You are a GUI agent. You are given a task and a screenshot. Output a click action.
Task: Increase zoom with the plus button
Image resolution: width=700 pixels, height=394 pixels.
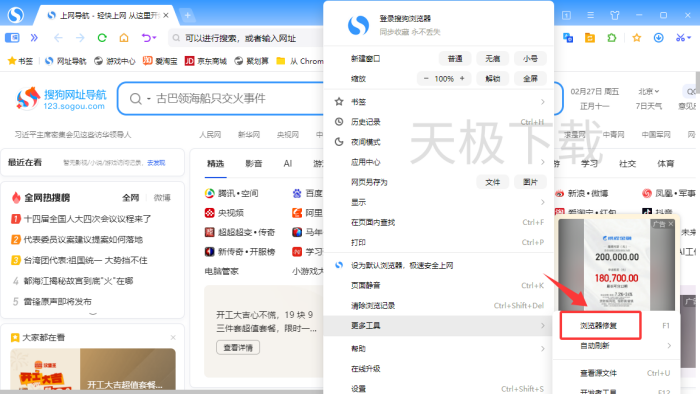462,79
